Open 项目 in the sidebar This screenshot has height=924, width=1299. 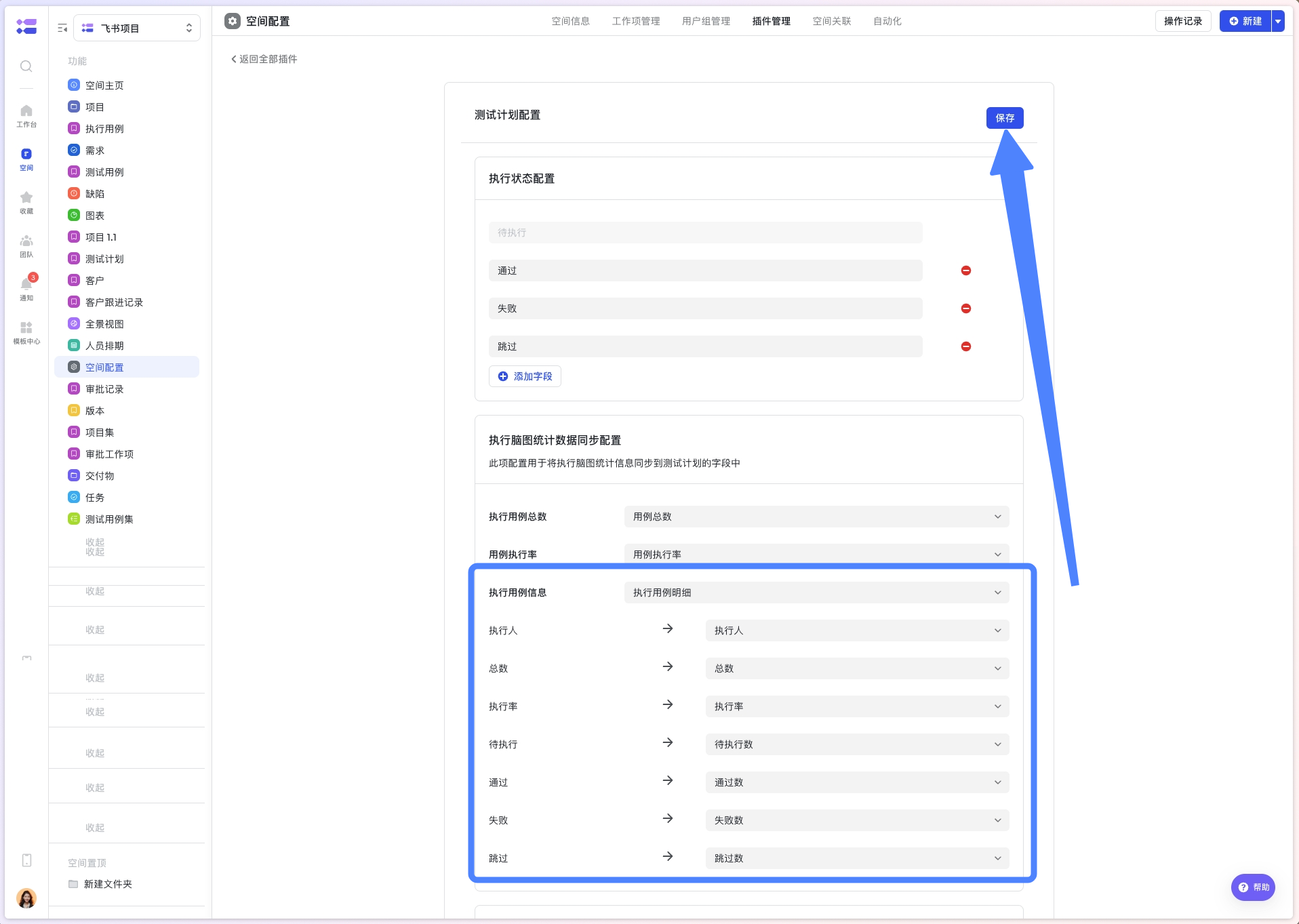(x=127, y=107)
